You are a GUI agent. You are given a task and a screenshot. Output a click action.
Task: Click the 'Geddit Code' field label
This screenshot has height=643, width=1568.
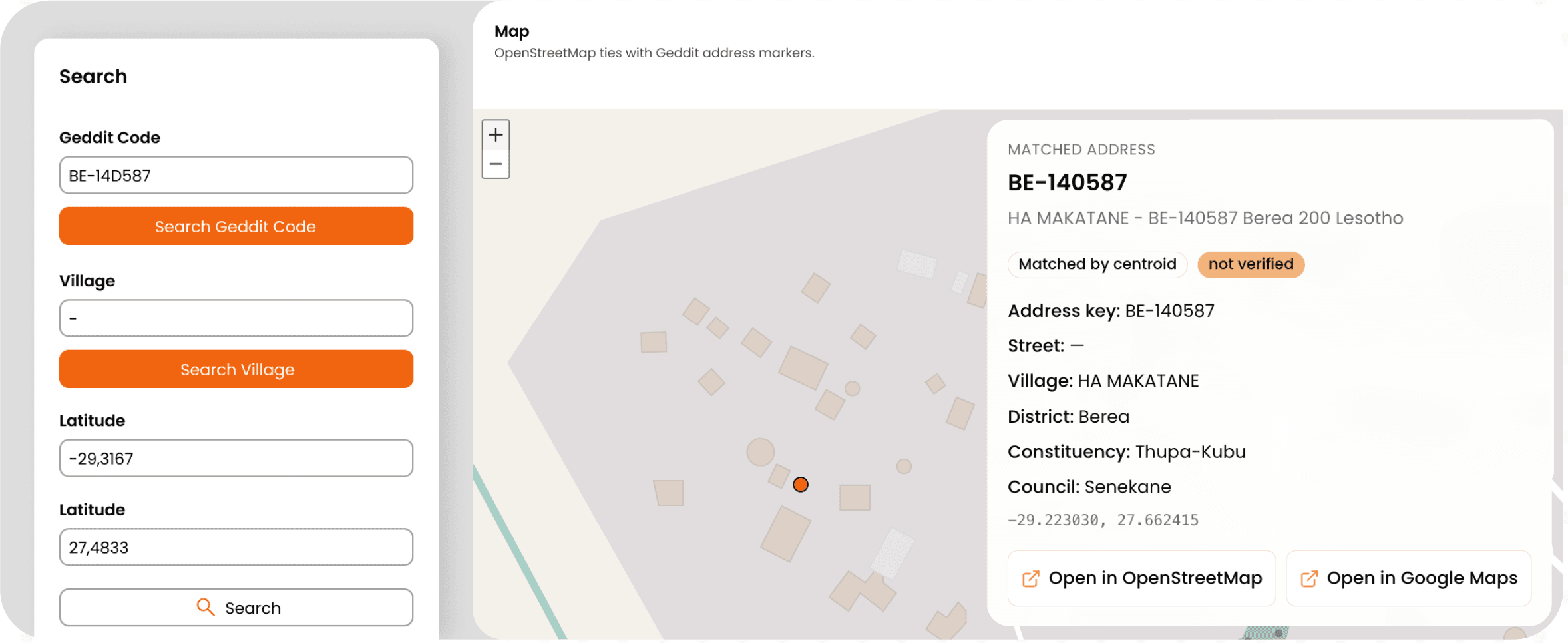(110, 138)
